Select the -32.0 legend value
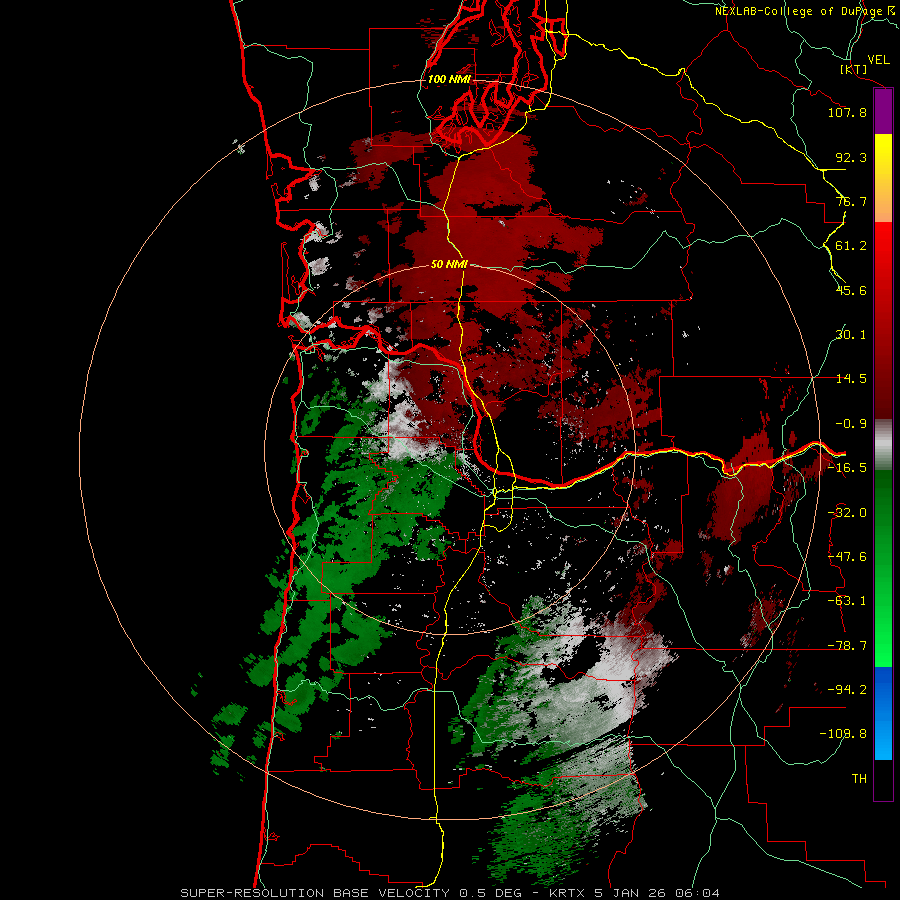Viewport: 900px width, 900px height. [847, 513]
